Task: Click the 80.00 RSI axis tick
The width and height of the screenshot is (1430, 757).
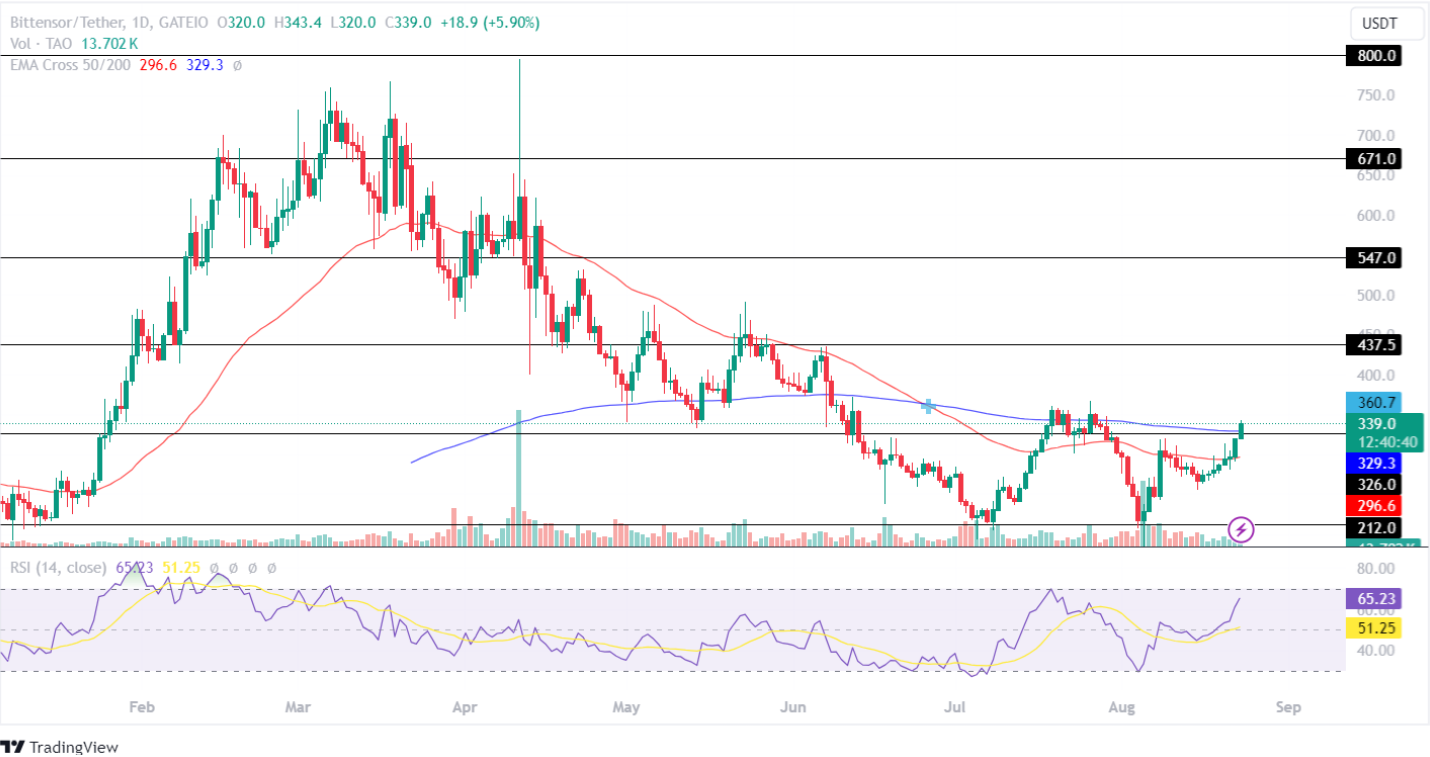Action: 1375,571
